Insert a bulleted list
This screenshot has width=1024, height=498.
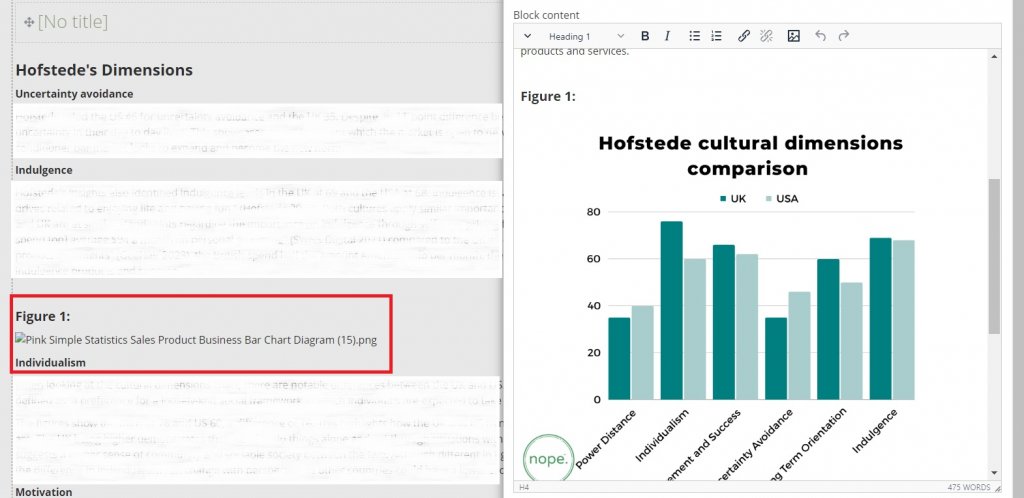695,36
